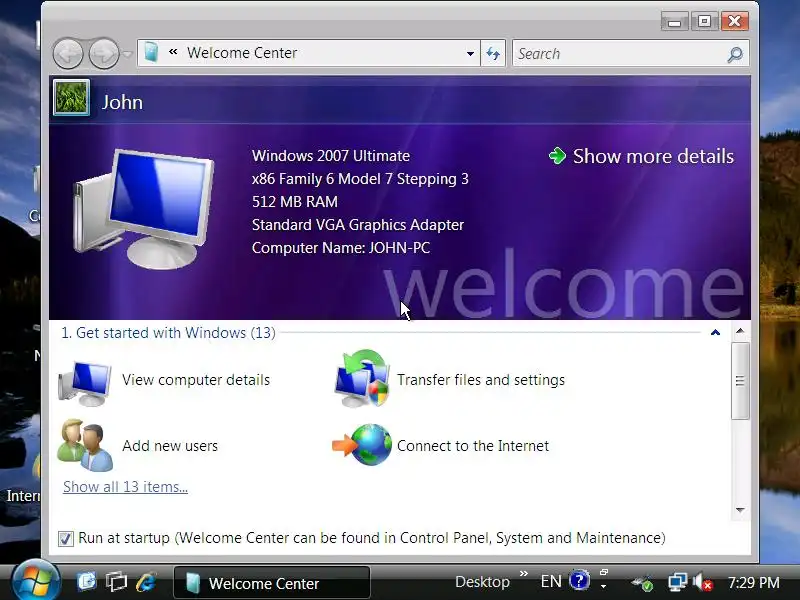Image resolution: width=800 pixels, height=600 pixels.
Task: Click the Get started with Windows heading
Action: click(x=168, y=333)
